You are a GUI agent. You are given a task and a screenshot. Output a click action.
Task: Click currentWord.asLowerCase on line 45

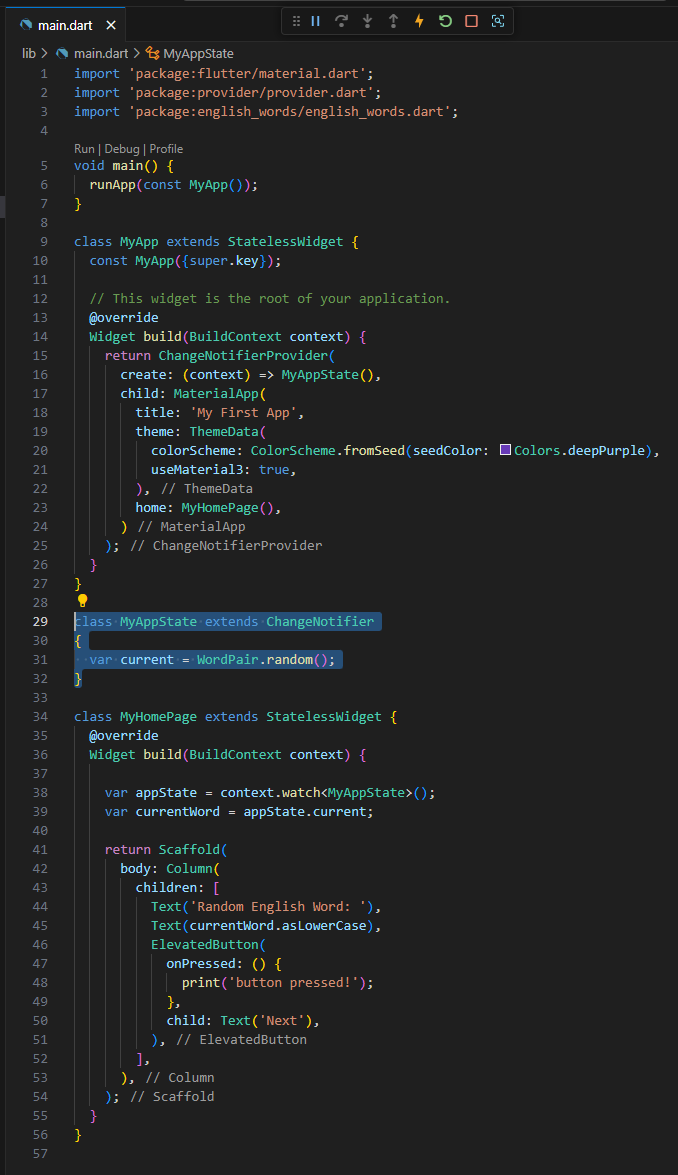277,925
